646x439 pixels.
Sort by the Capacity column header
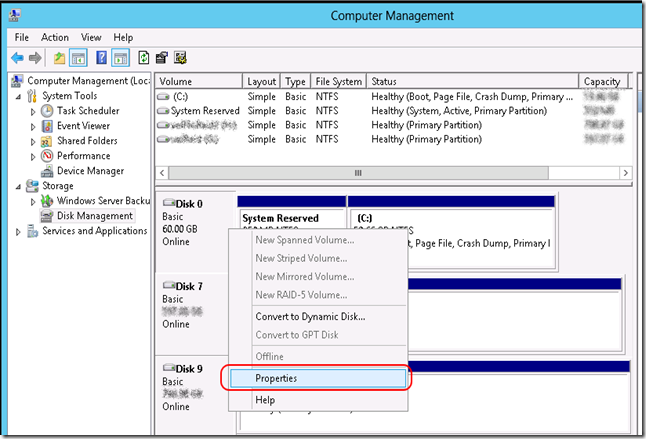point(603,81)
